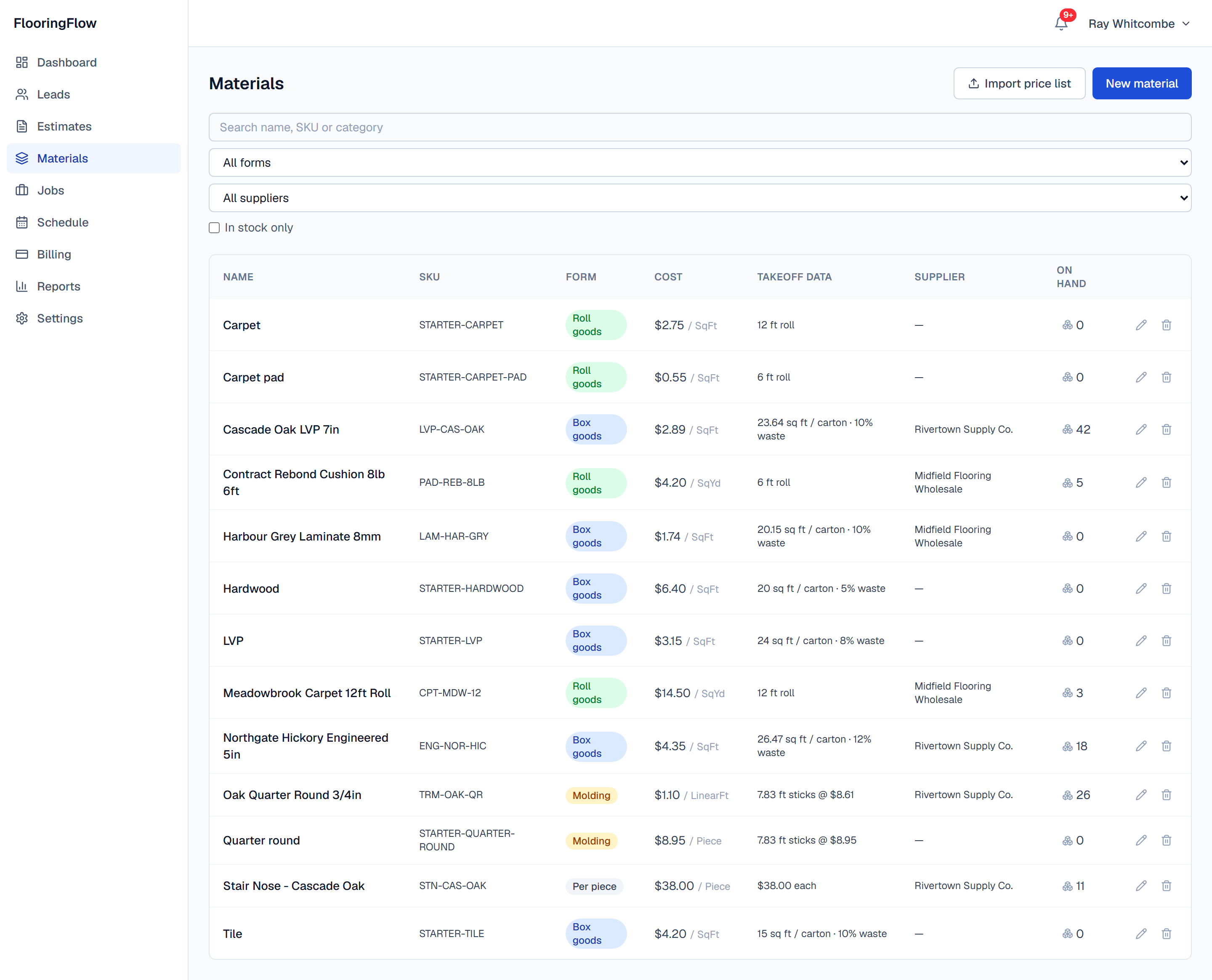Navigate to Estimates
Screen dimensions: 1212x980
pos(94,126)
